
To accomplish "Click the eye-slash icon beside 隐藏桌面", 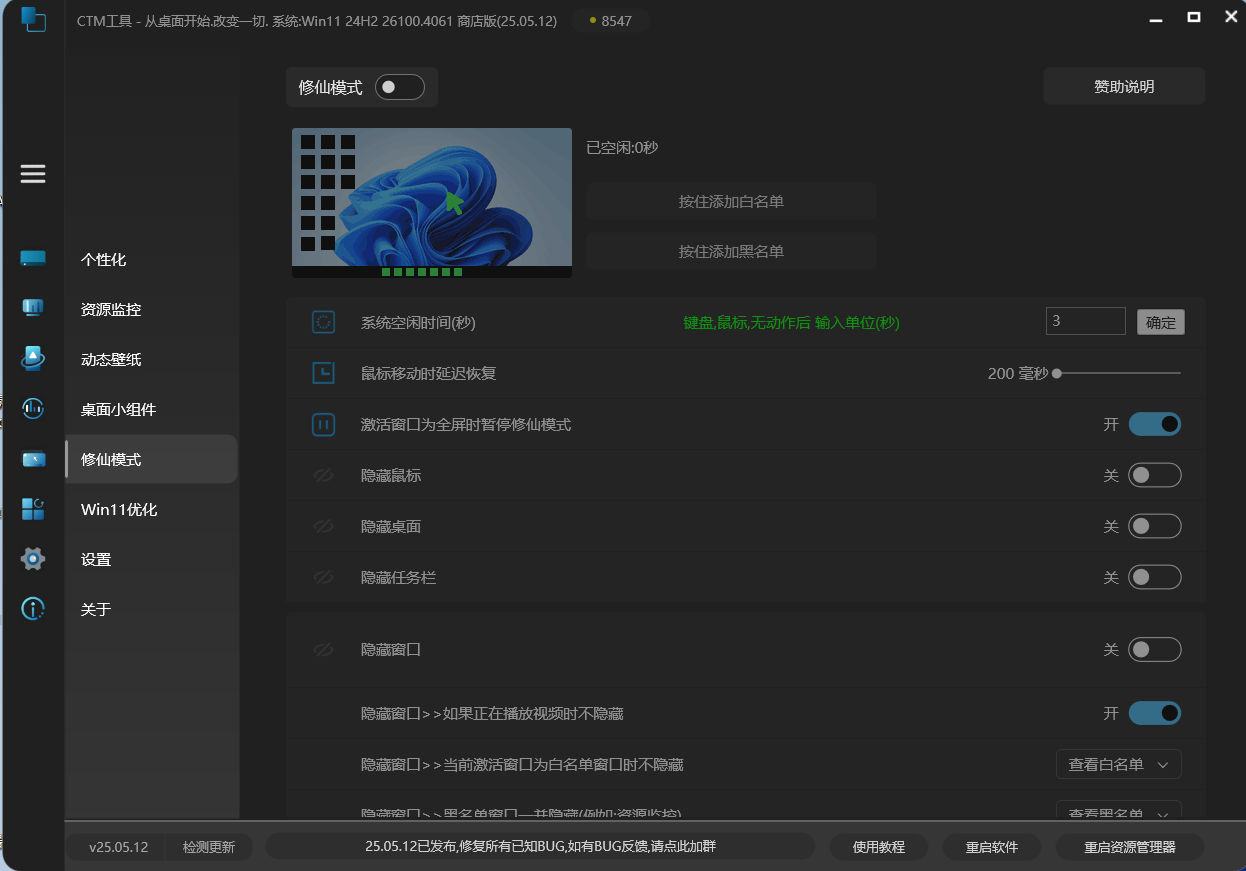I will [x=323, y=526].
